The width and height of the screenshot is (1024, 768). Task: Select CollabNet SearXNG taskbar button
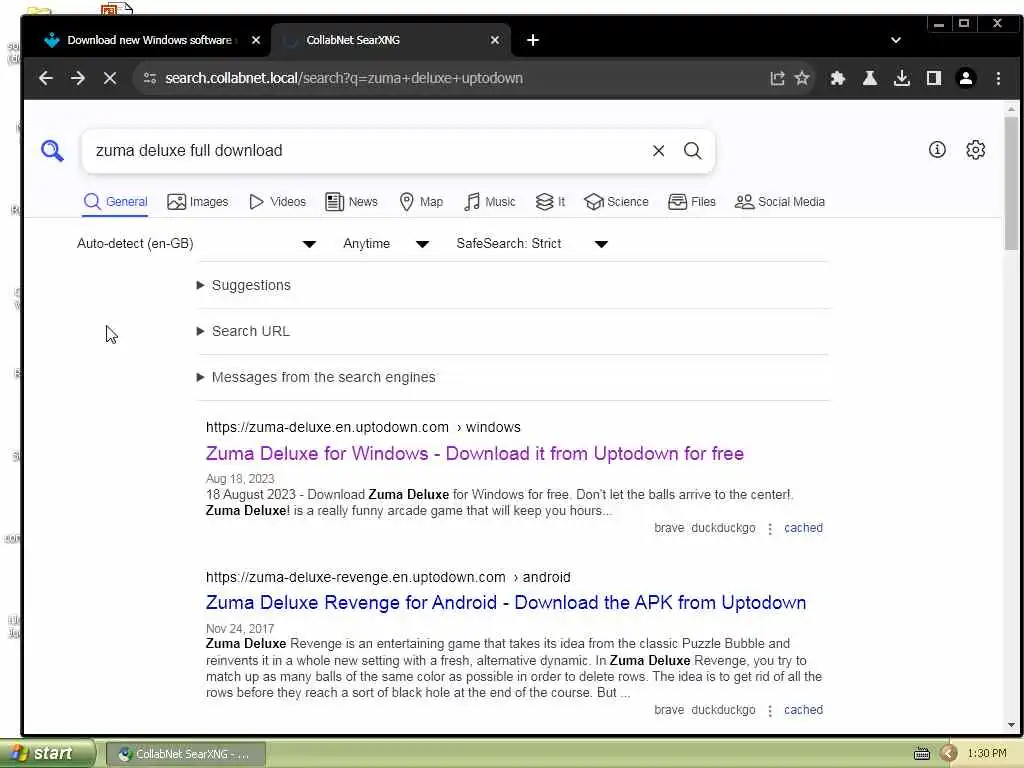click(185, 754)
